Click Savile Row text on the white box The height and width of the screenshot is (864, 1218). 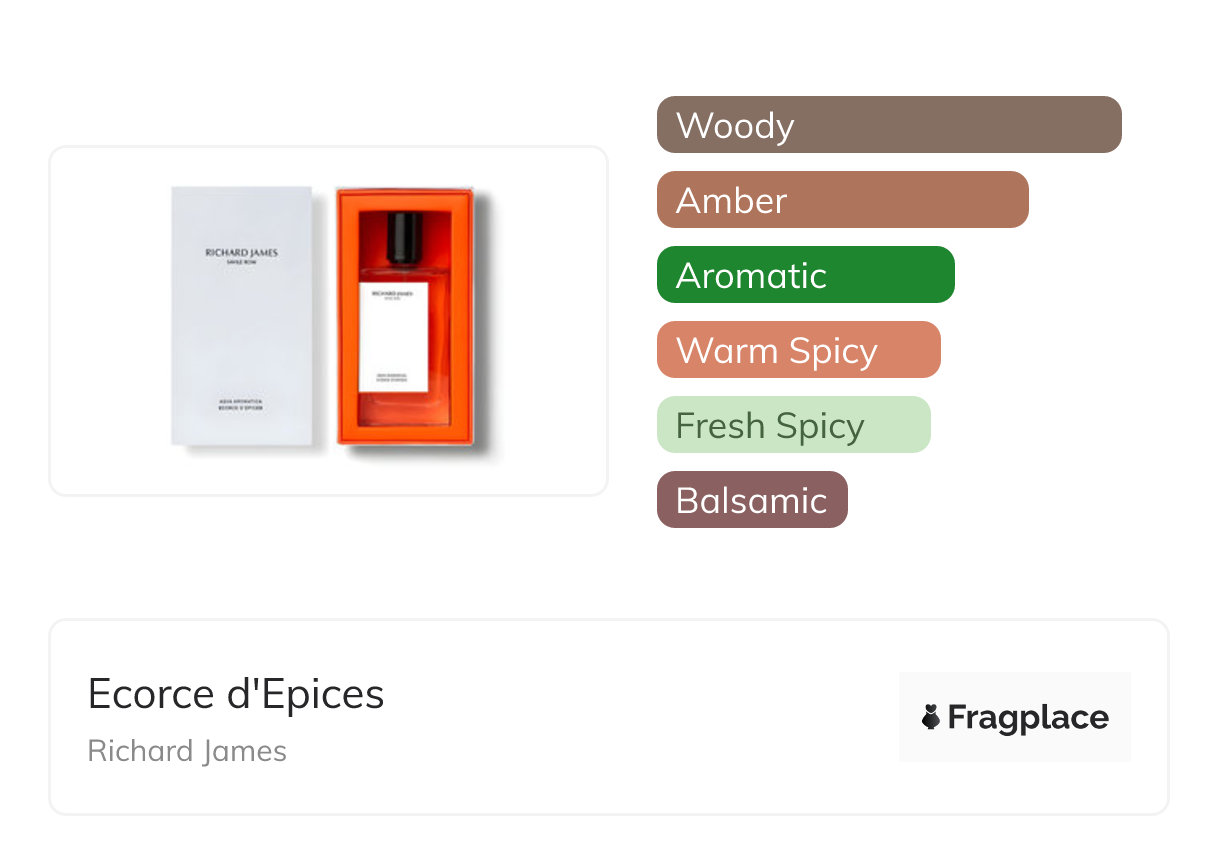tap(241, 262)
